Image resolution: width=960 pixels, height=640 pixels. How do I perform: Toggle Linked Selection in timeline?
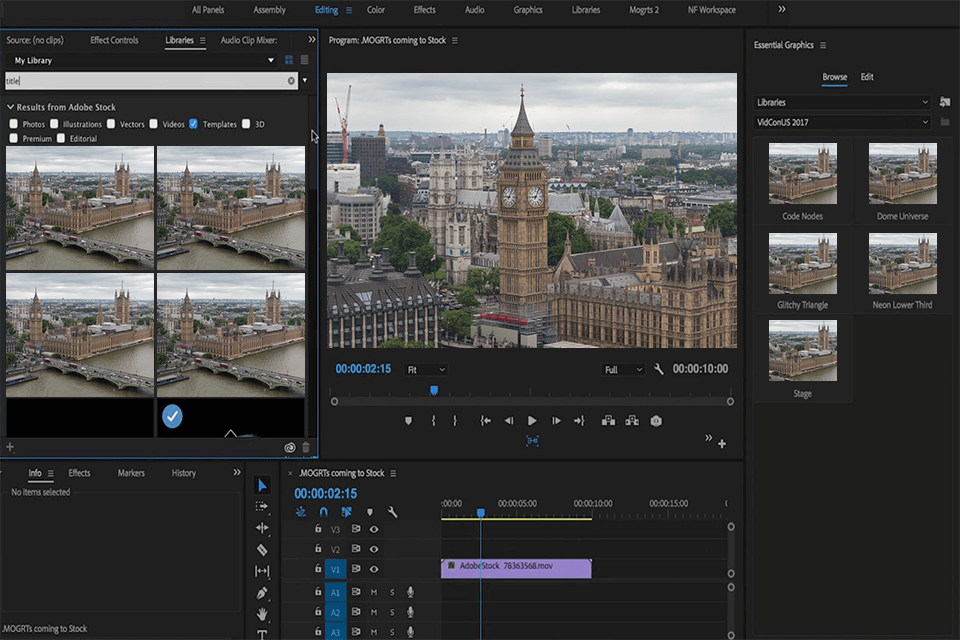coord(346,512)
